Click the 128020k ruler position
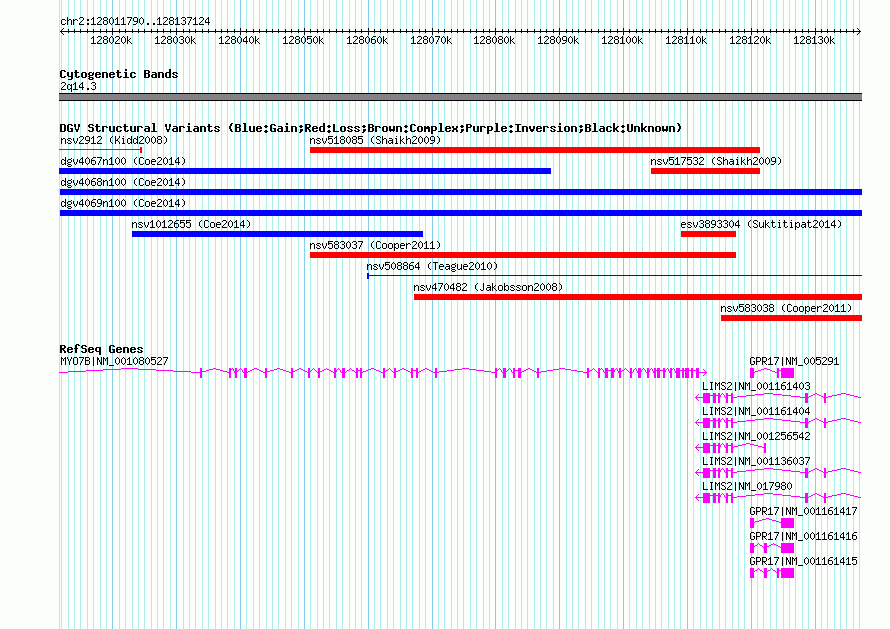 tap(111, 40)
